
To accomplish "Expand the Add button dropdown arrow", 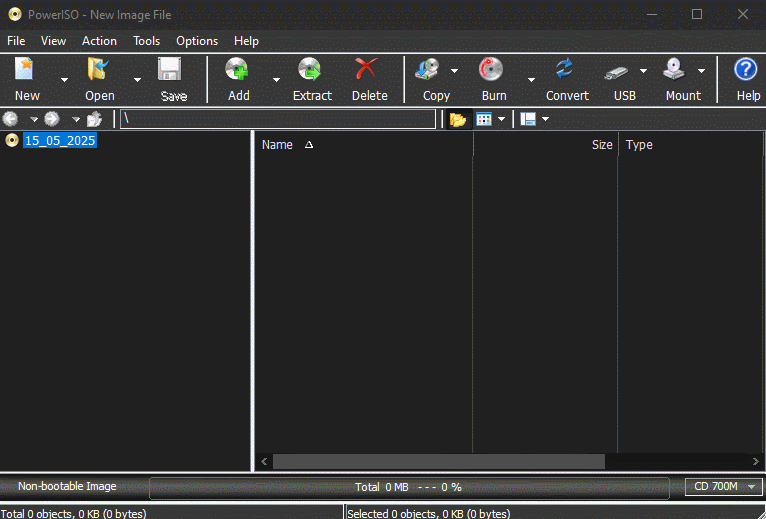I will click(x=276, y=80).
